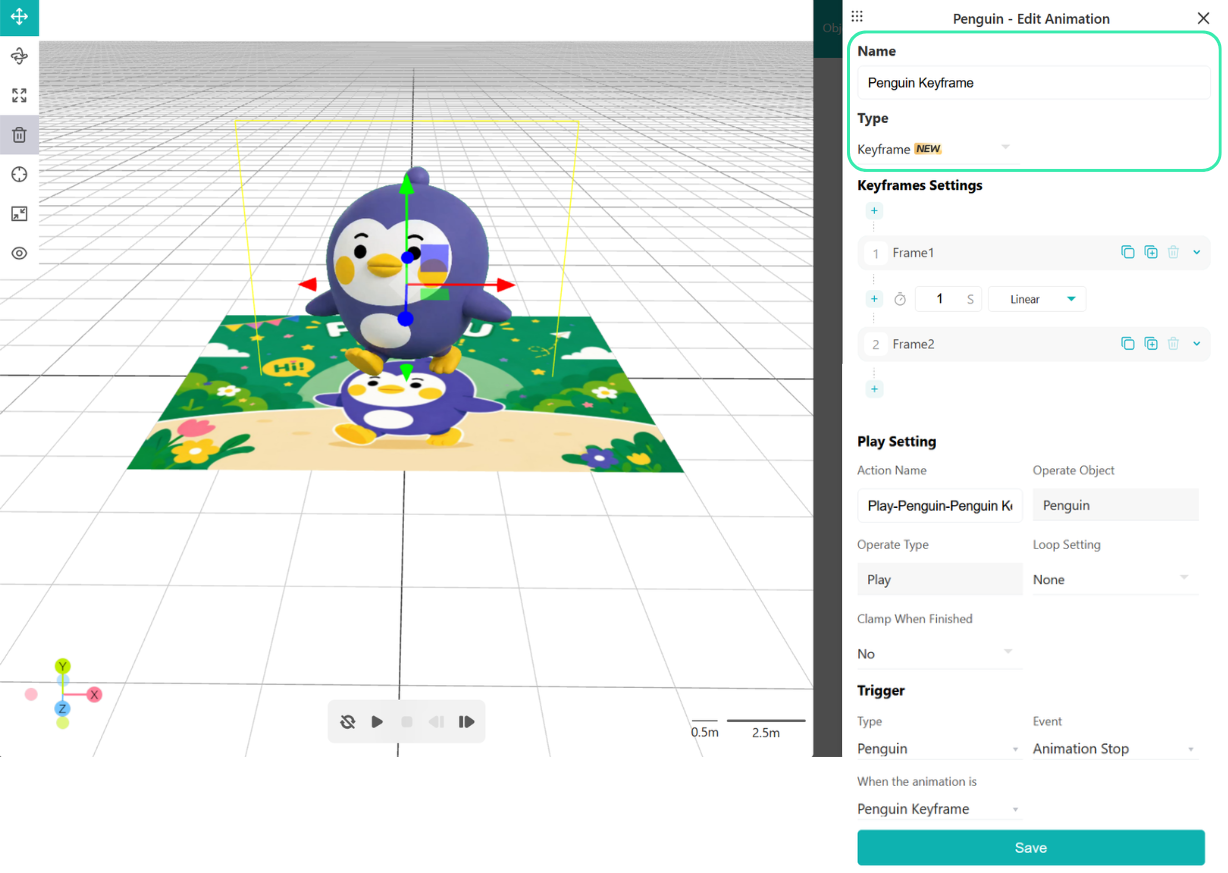Toggle the eye visibility icon in left toolbar
Image resolution: width=1228 pixels, height=873 pixels.
[19, 253]
